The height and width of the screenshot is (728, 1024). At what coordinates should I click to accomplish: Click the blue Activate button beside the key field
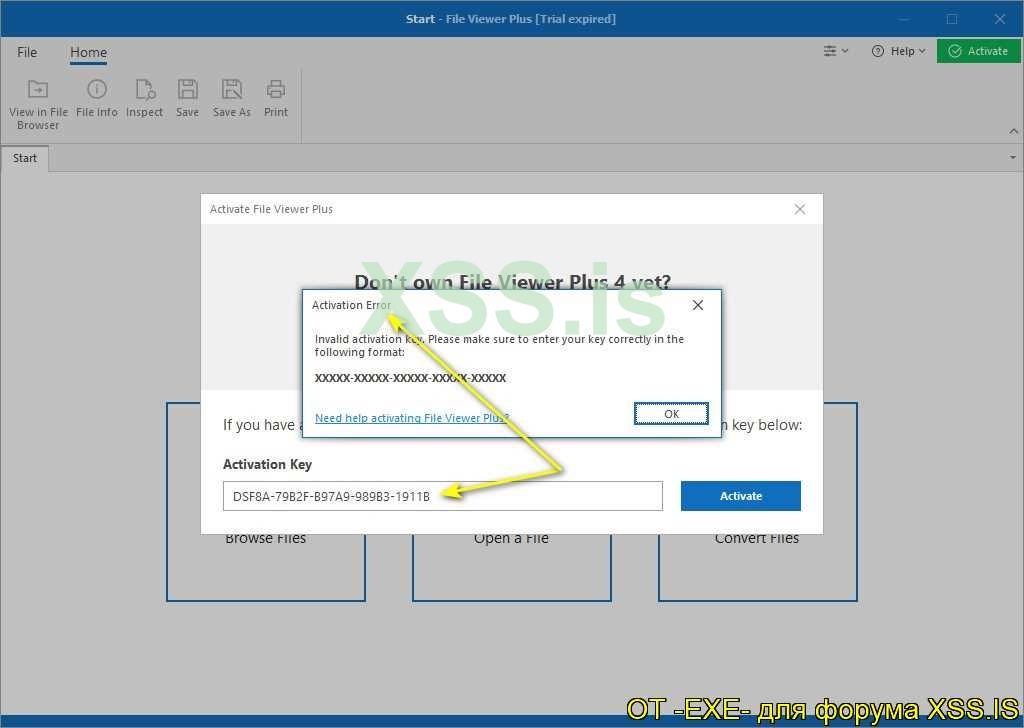[741, 496]
